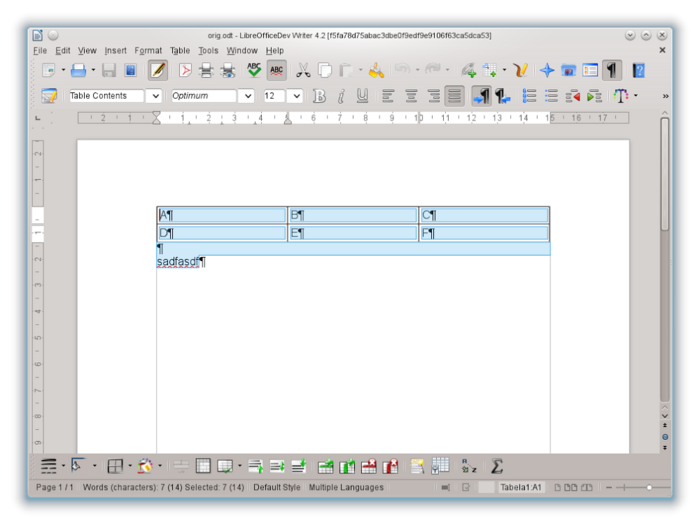This screenshot has width=700, height=525.
Task: Open the Borders dropdown arrow
Action: [x=130, y=467]
